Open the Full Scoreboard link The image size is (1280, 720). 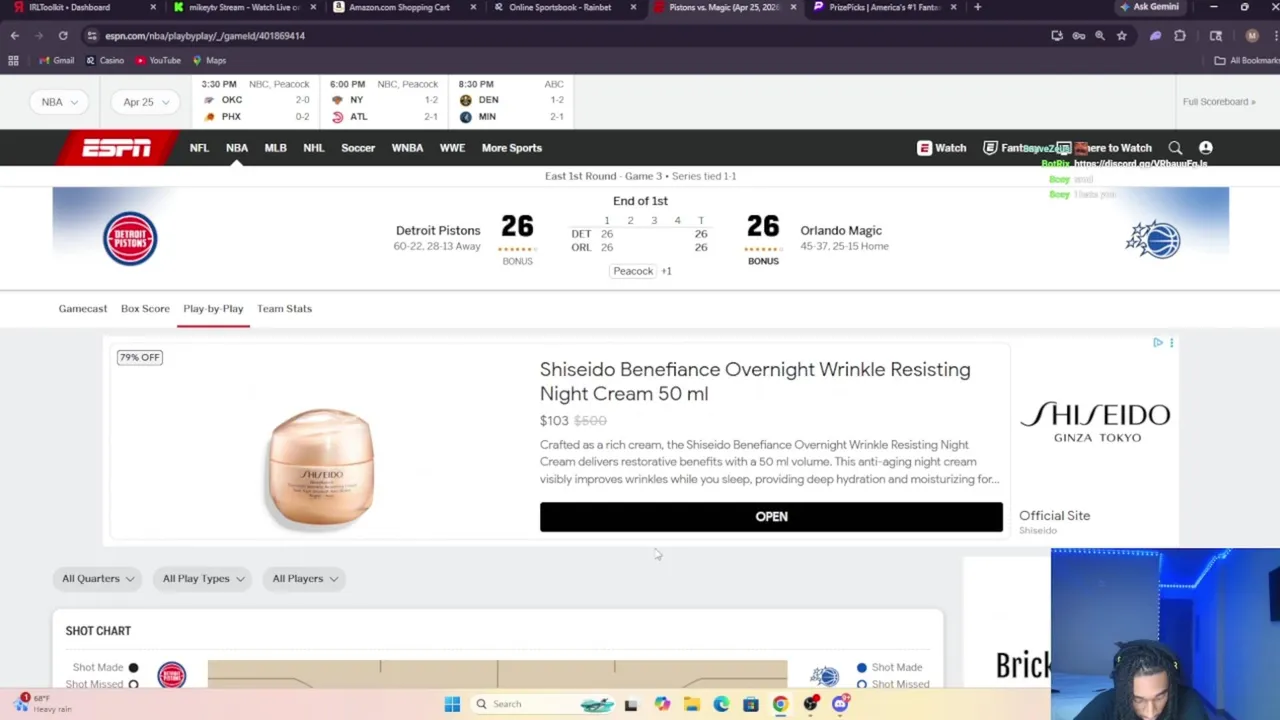coord(1218,102)
